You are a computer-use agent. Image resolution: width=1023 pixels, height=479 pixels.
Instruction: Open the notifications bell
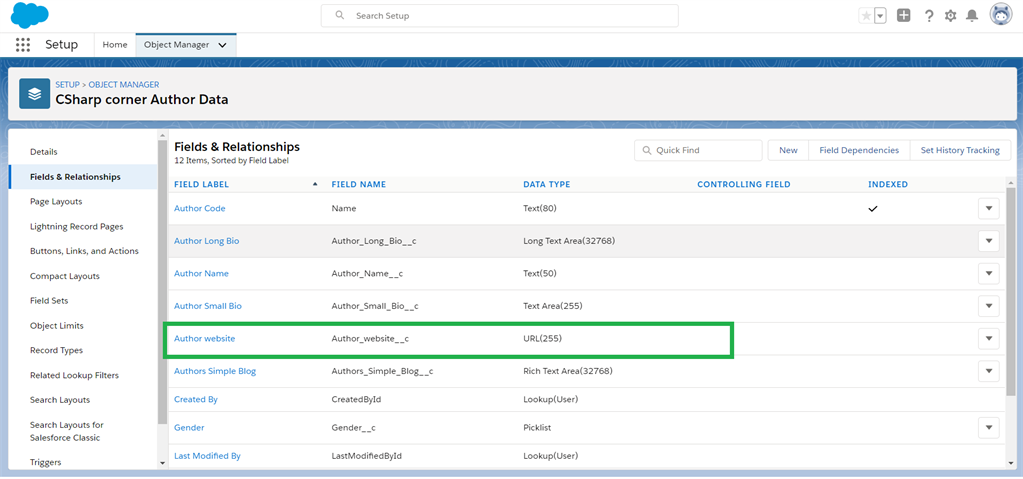[x=972, y=16]
